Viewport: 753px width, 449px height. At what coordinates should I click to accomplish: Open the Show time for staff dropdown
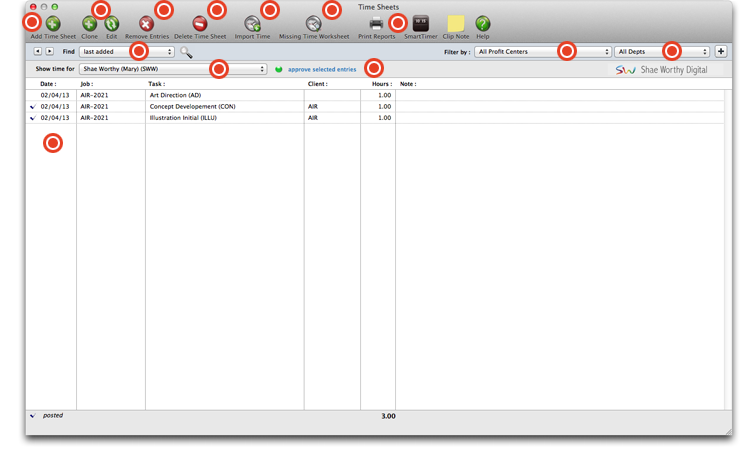(172, 70)
